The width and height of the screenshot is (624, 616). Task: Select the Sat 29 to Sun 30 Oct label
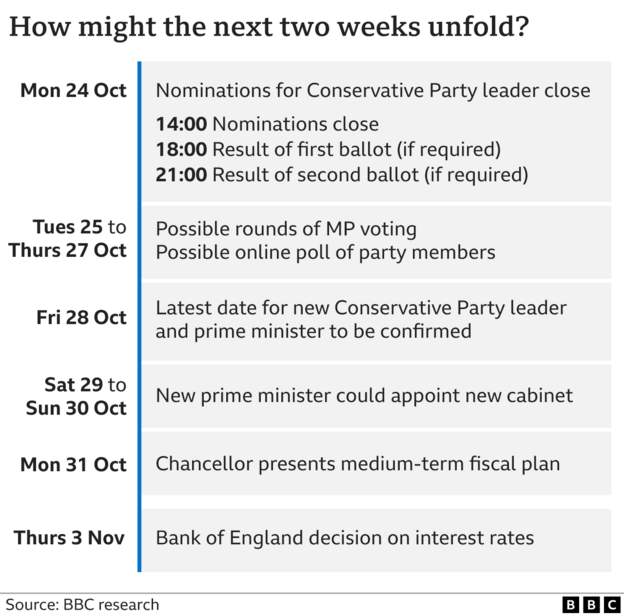(x=76, y=396)
